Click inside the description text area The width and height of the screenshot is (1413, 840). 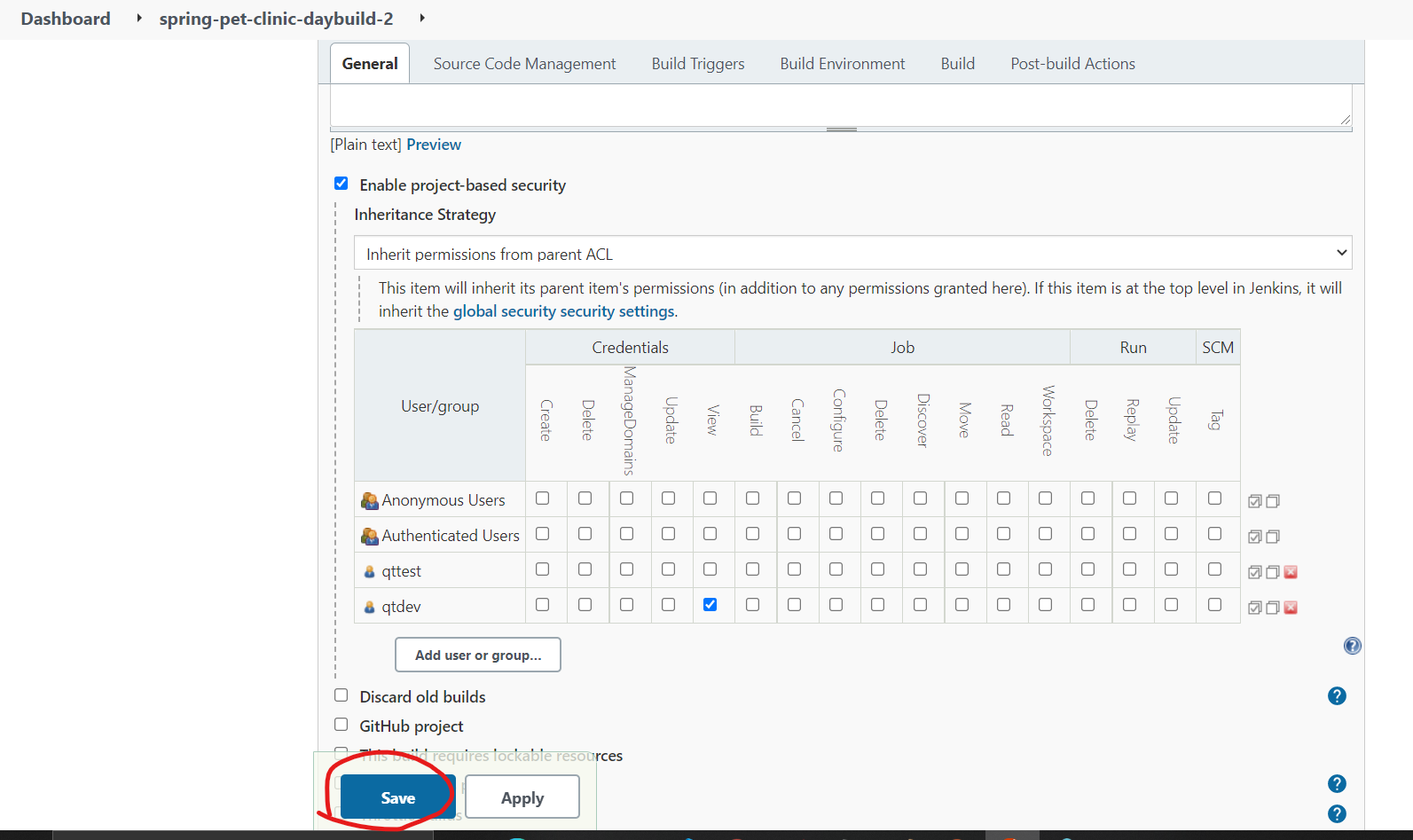[x=841, y=105]
